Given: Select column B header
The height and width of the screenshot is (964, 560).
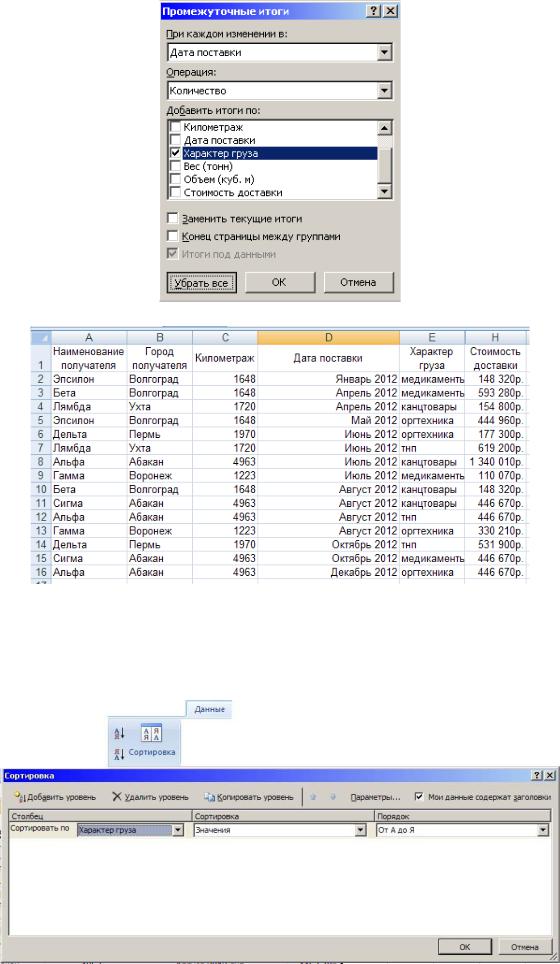Looking at the screenshot, I should (x=160, y=337).
